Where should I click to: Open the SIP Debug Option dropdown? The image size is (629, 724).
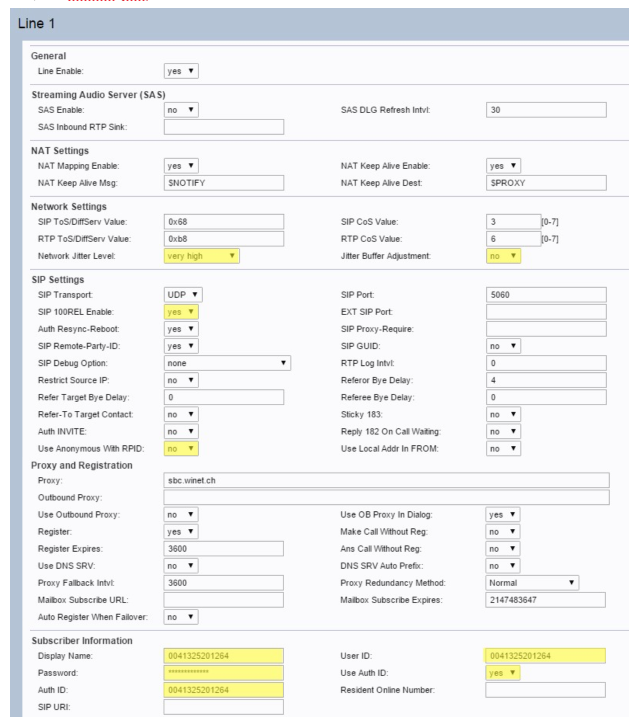click(x=227, y=363)
